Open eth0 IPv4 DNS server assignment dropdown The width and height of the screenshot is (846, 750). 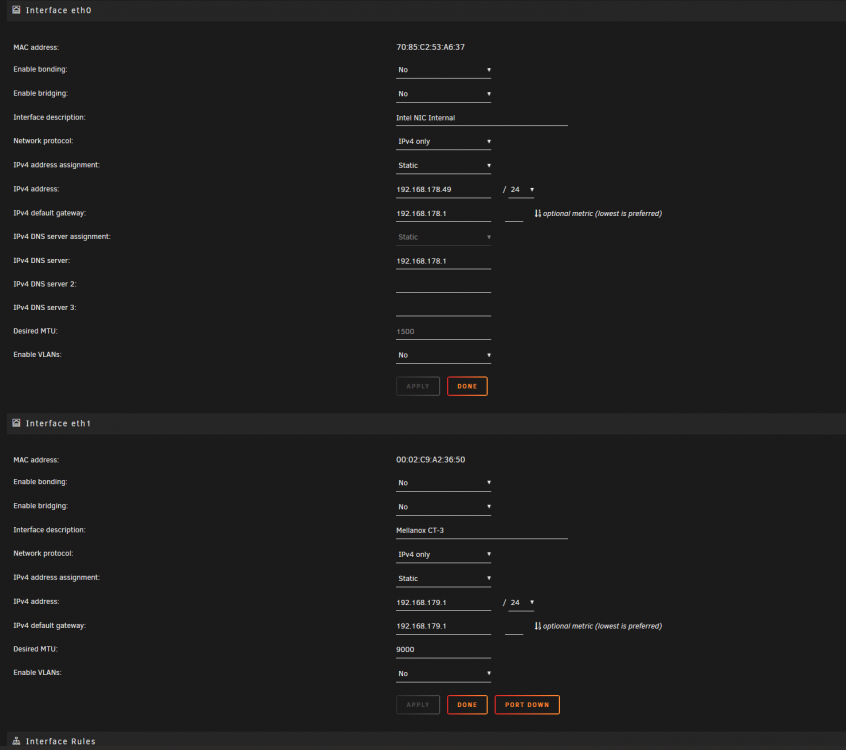pyautogui.click(x=443, y=237)
